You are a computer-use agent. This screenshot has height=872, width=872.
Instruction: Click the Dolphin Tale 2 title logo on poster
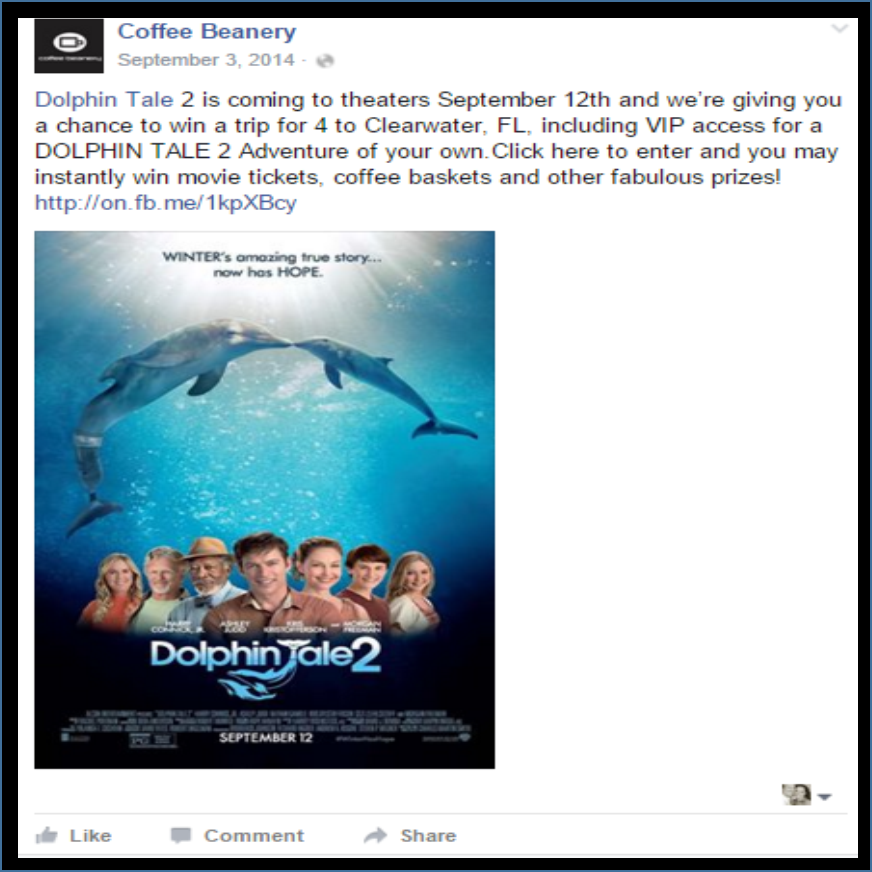(265, 667)
